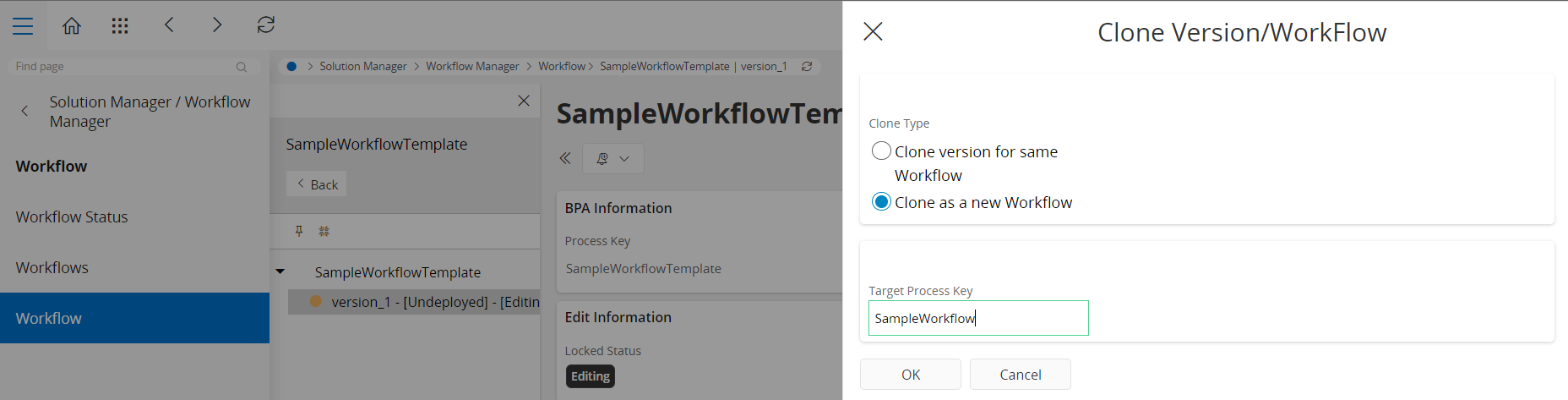
Task: Select 'Clone as a new Workflow' option
Action: [881, 202]
